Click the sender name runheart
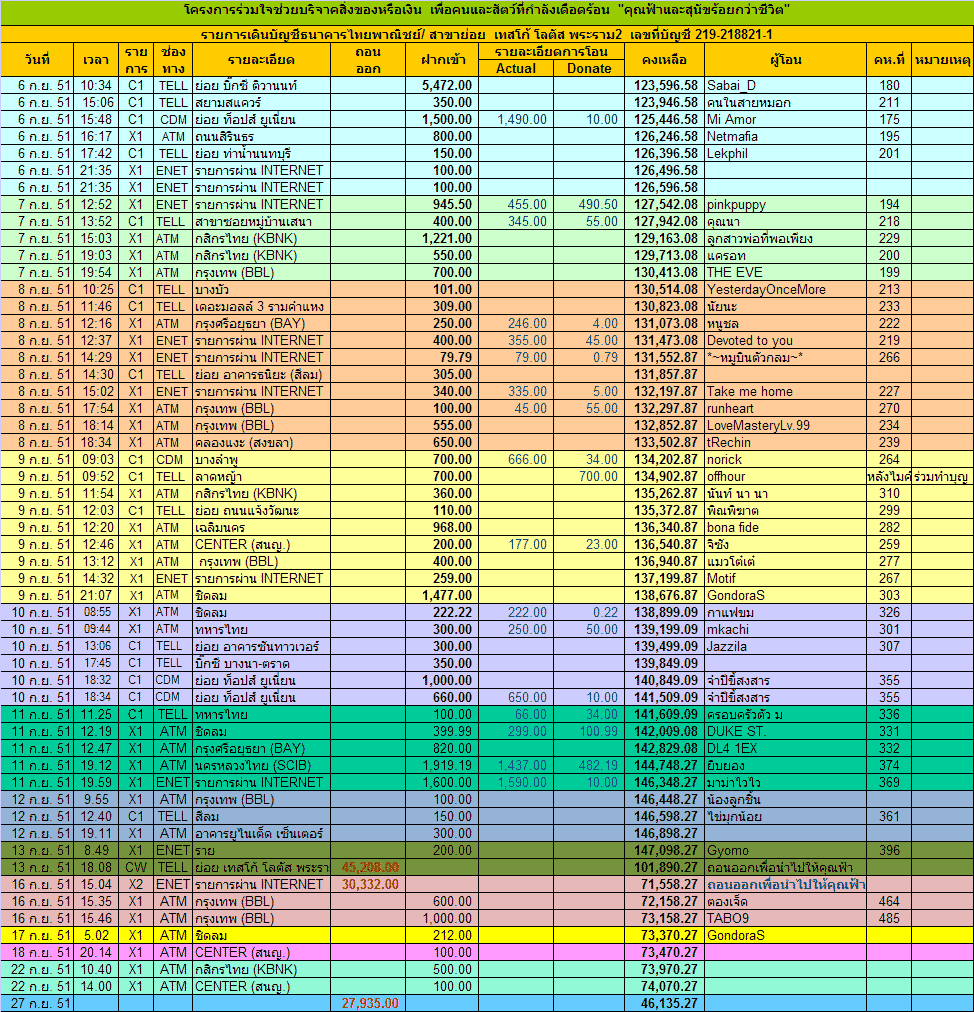The width and height of the screenshot is (974, 1012). tap(730, 409)
